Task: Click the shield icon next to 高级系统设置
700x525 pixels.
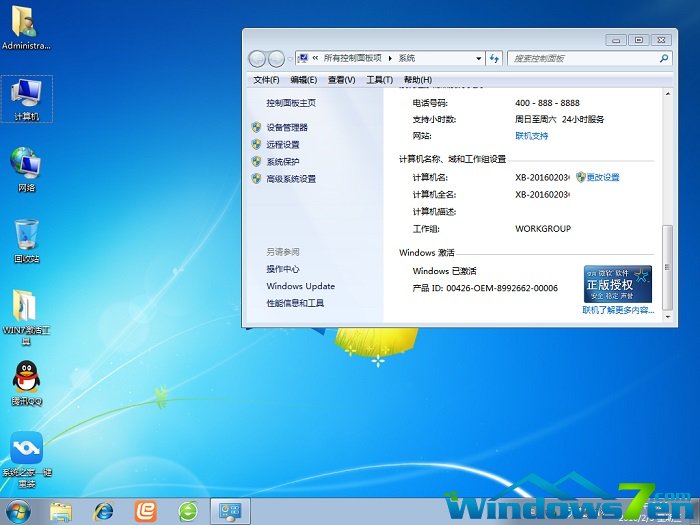Action: (x=256, y=179)
